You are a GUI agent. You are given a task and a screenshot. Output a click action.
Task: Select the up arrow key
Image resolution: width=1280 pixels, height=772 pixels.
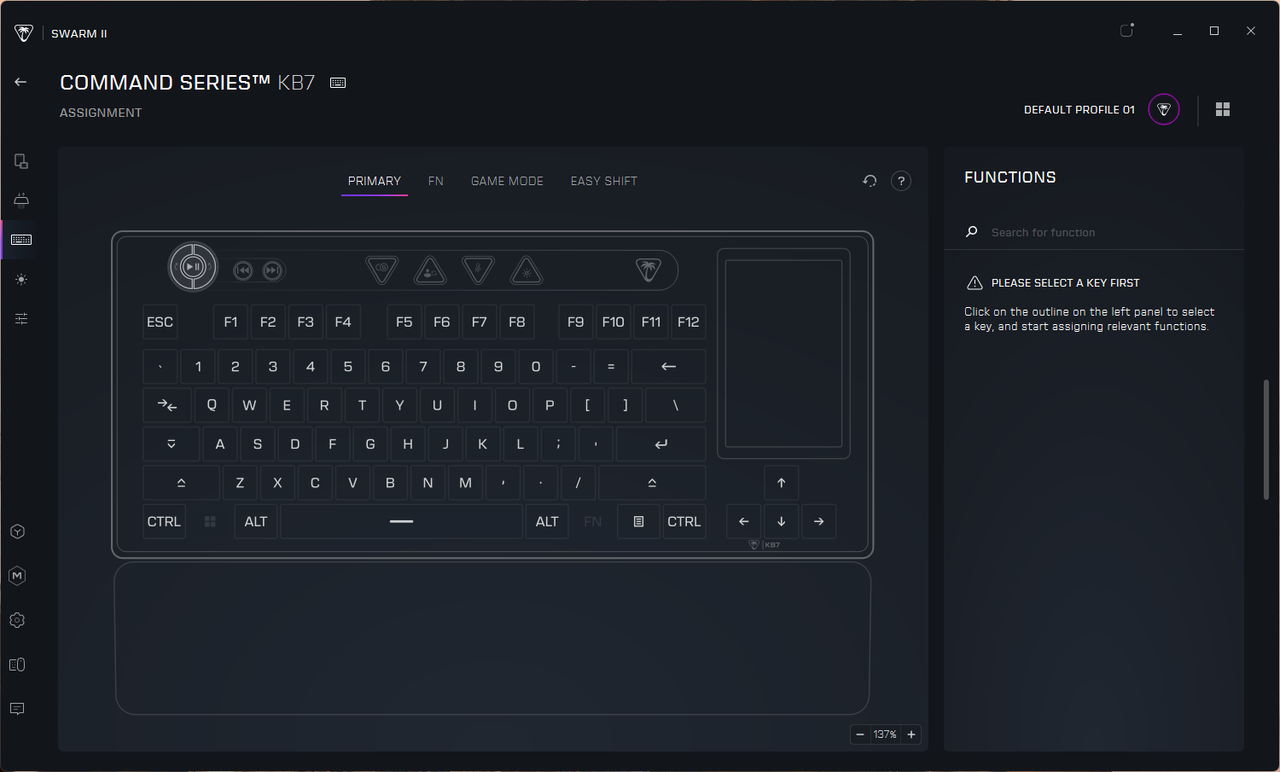click(x=781, y=483)
